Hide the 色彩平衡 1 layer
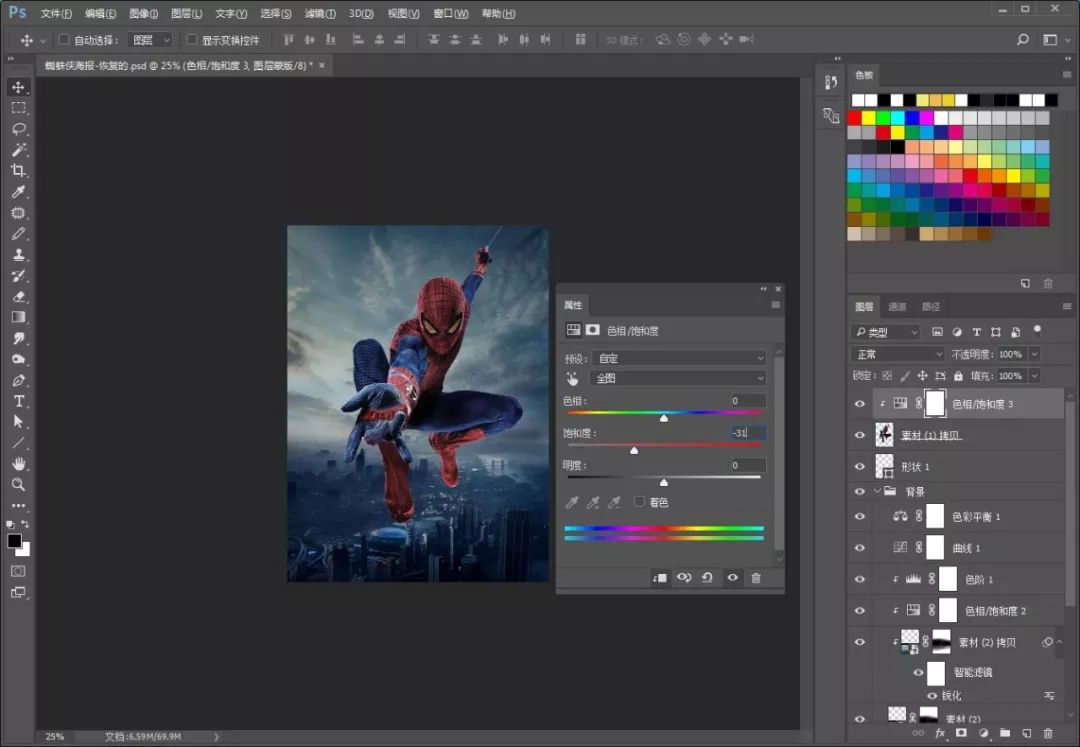 860,516
